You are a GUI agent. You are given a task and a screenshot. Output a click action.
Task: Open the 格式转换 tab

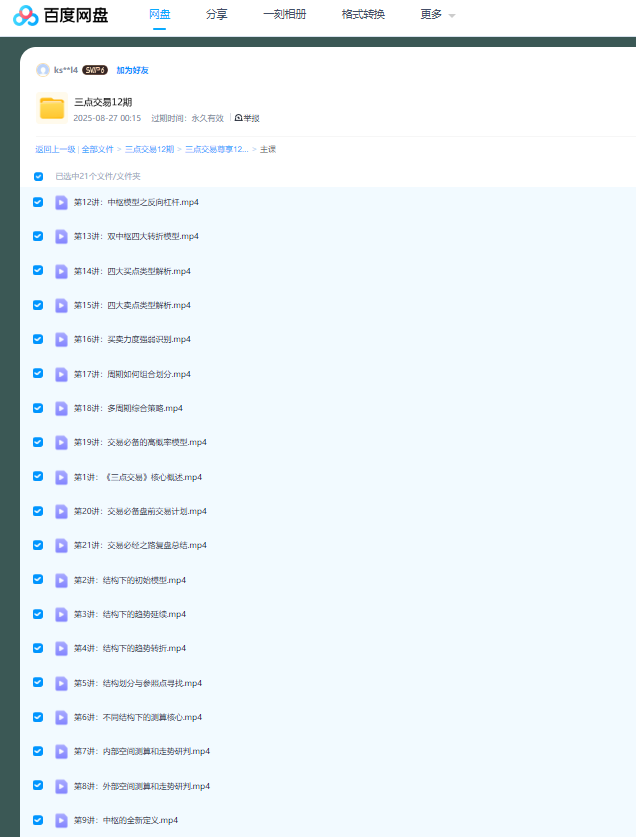point(363,15)
